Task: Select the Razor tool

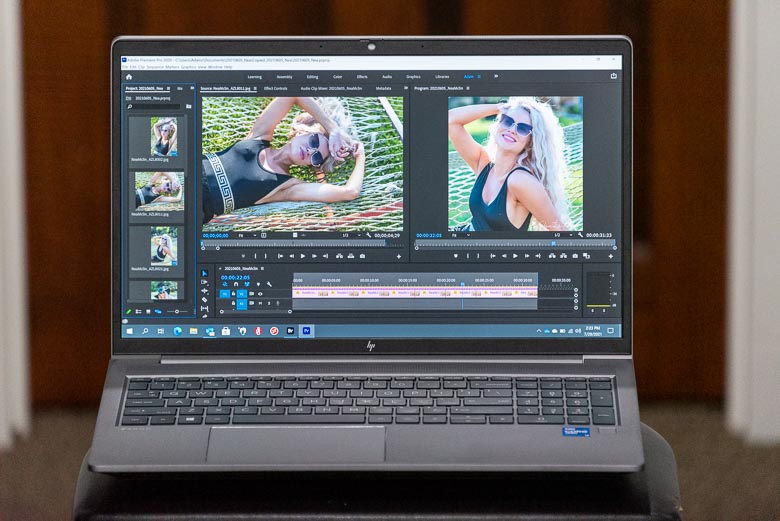Action: [204, 300]
